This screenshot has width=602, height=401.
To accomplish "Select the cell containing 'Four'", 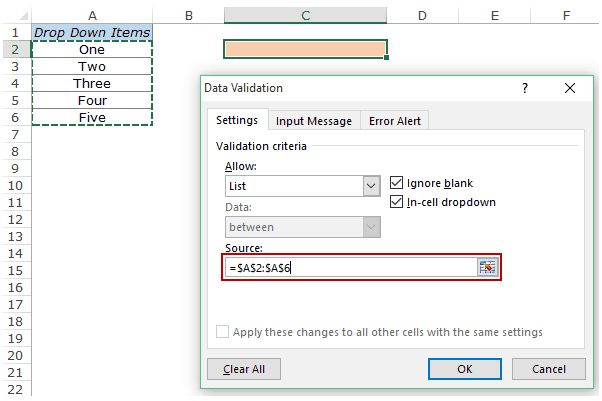I will [x=92, y=100].
